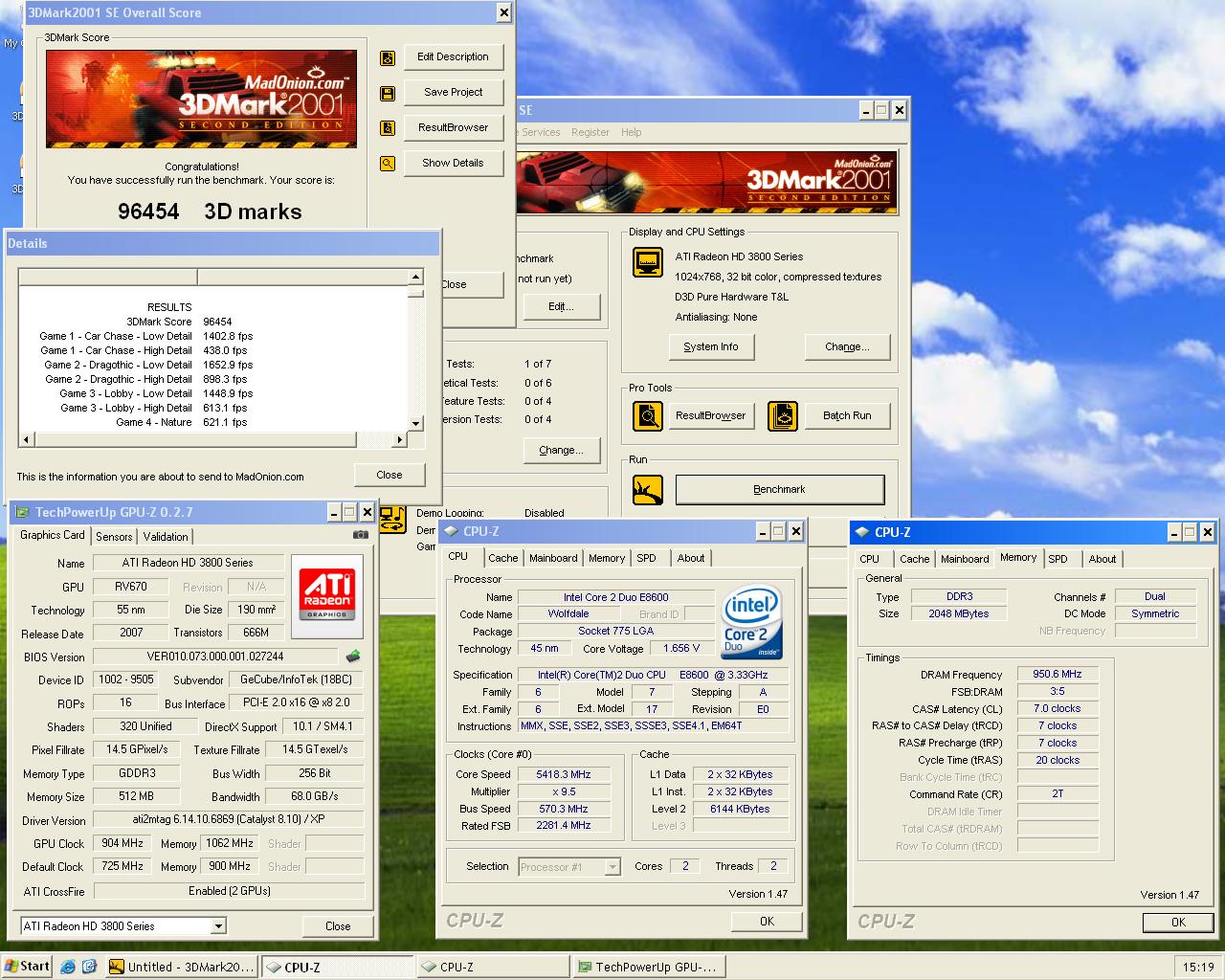Click Change button in Display and CPU Settings

coord(847,347)
